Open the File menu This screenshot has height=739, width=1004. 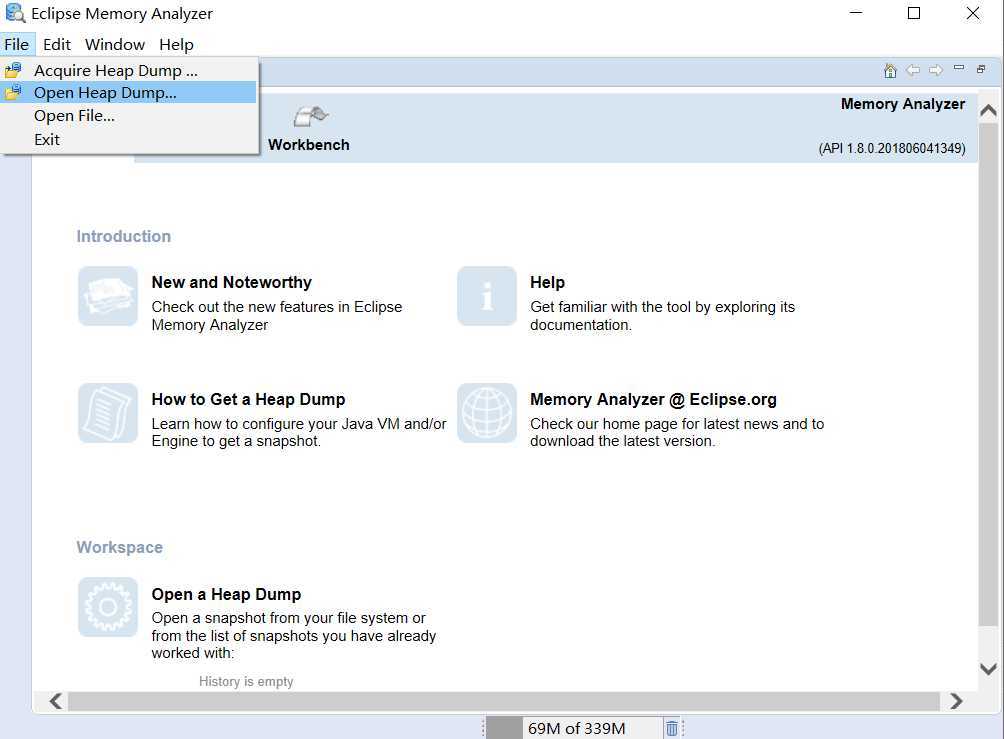(17, 45)
